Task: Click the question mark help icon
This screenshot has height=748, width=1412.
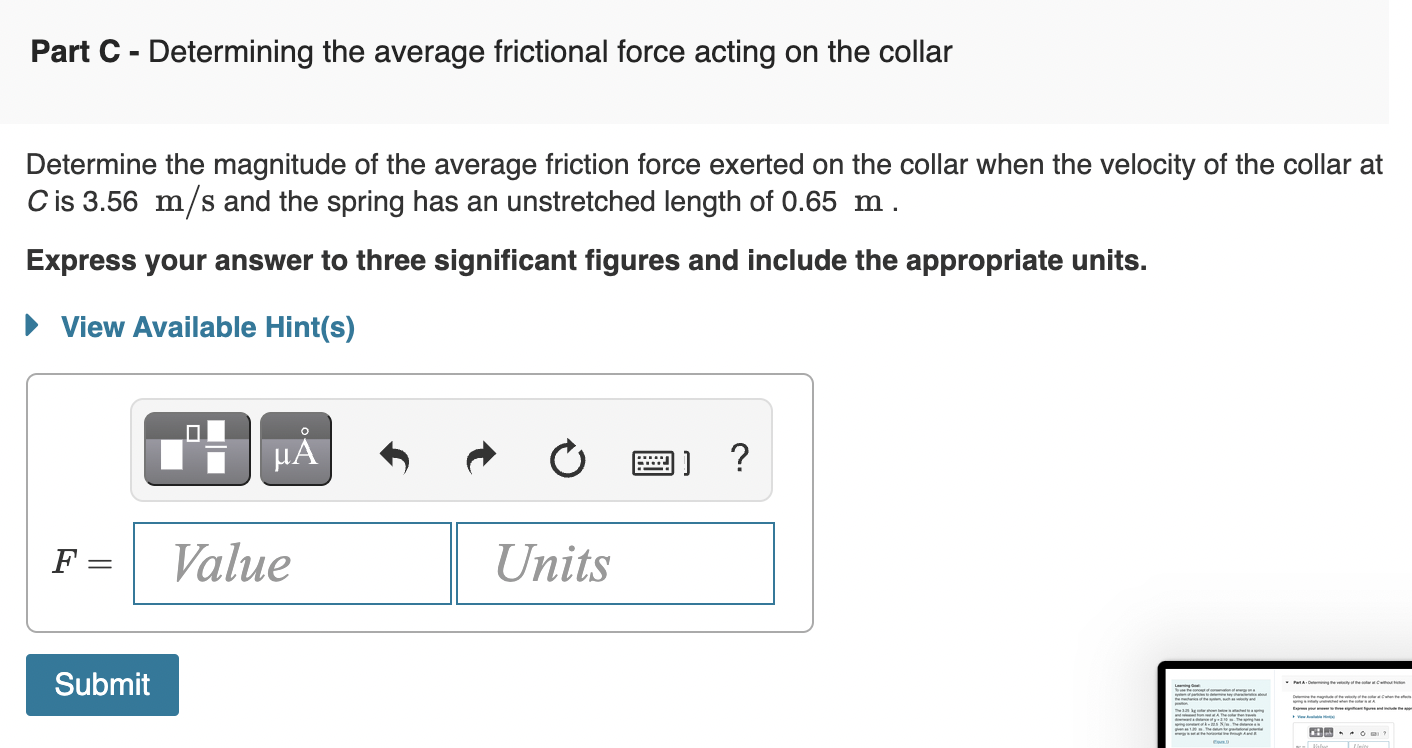Action: coord(739,458)
